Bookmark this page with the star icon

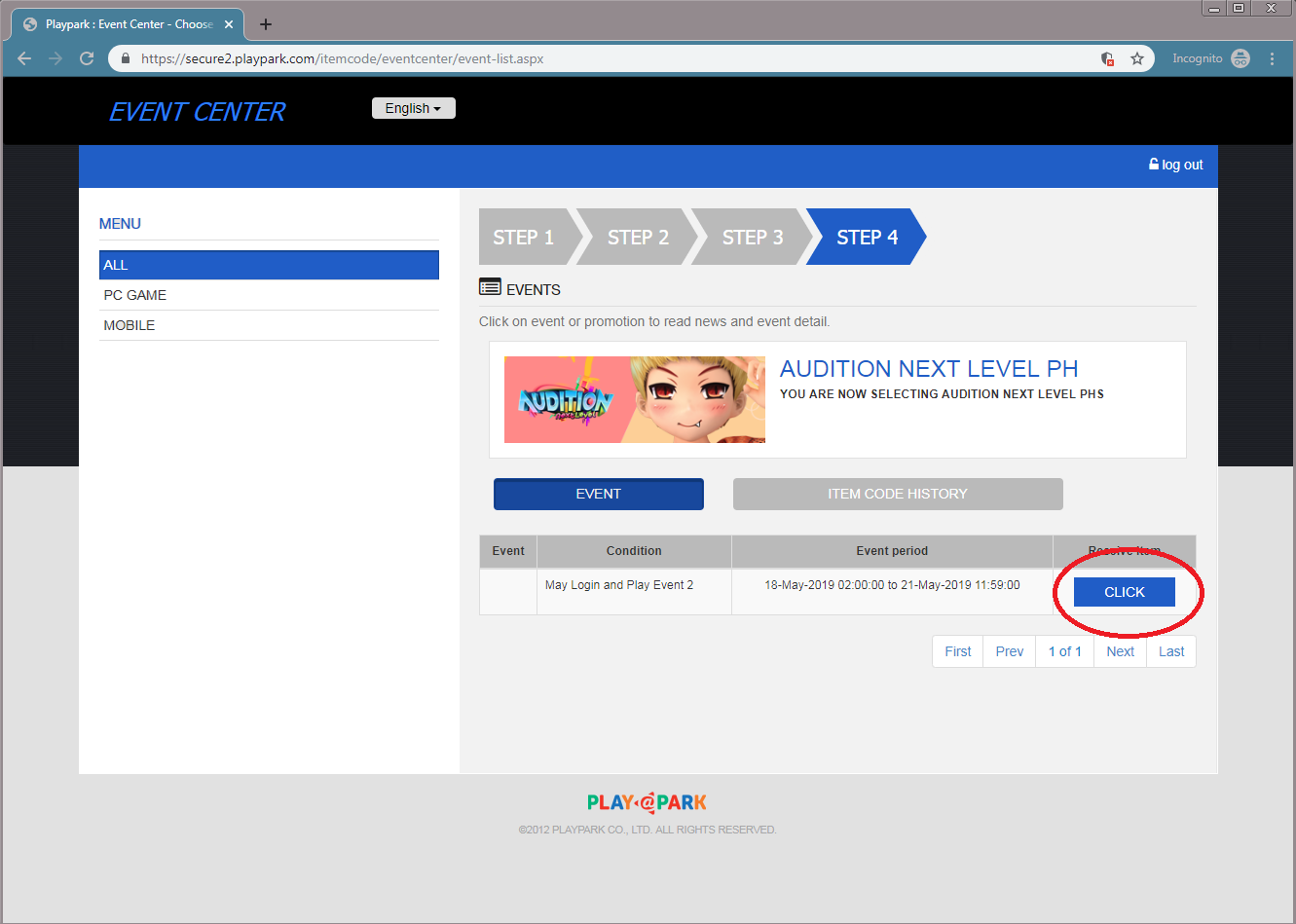click(1136, 58)
